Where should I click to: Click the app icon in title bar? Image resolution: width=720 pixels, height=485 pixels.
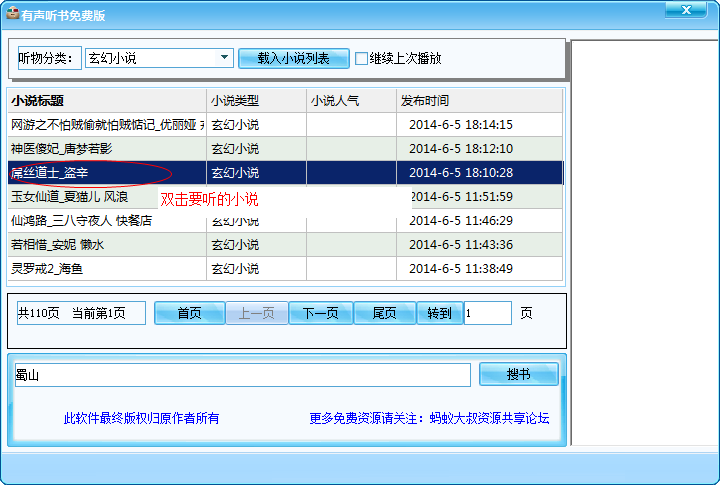[x=11, y=15]
